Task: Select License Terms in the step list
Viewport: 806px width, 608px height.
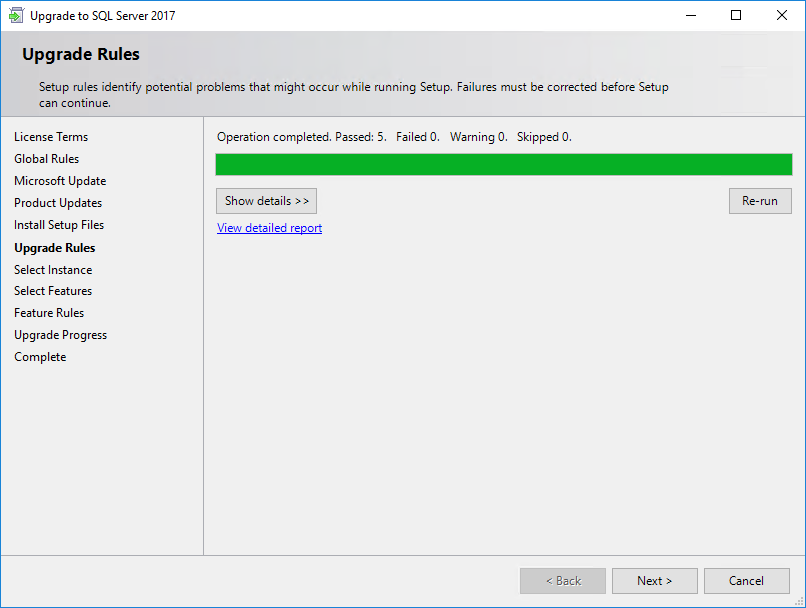Action: click(x=51, y=137)
